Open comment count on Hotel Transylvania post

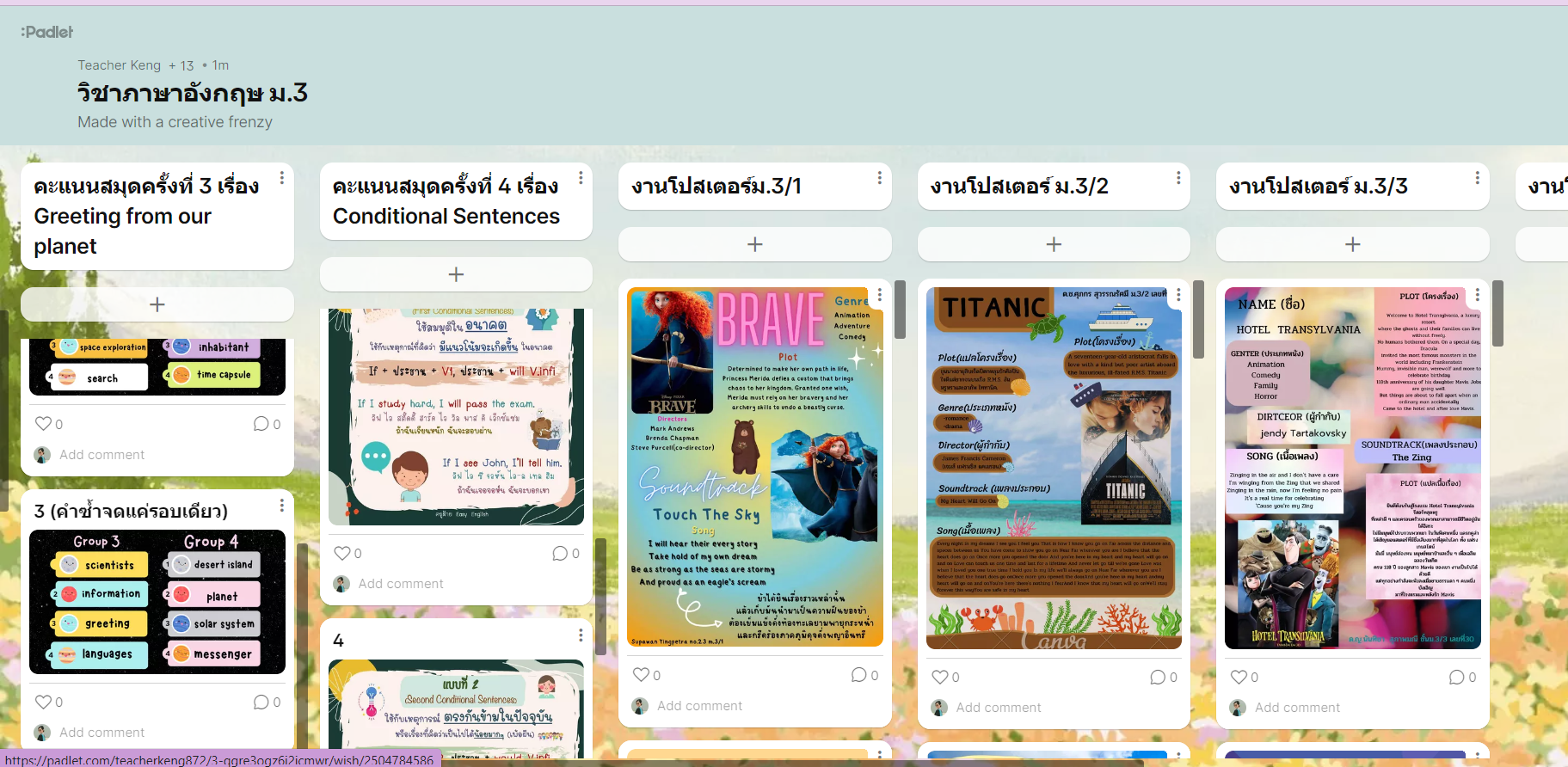point(1462,677)
